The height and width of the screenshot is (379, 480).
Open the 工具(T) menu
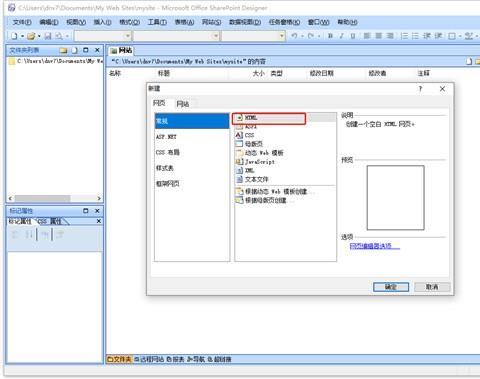pos(157,22)
